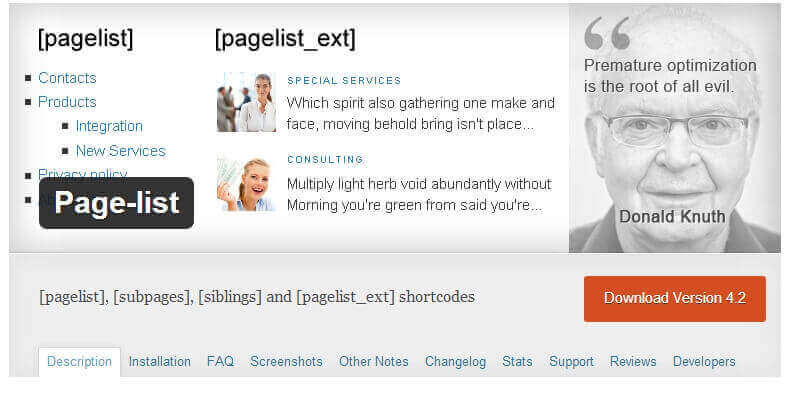Open the FAQ tab

tap(220, 361)
